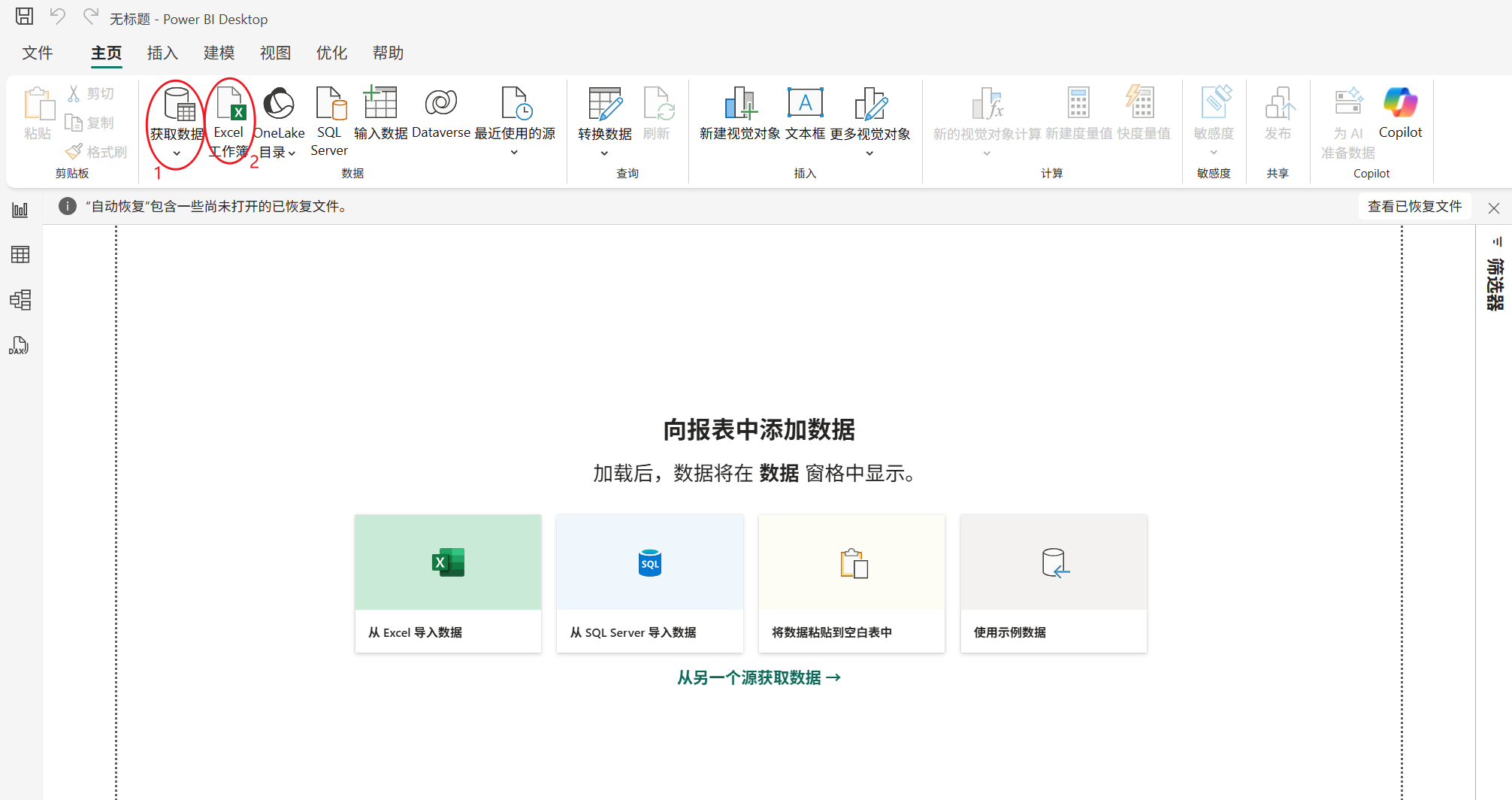This screenshot has width=1512, height=800.
Task: Click the 使用示例数据 card
Action: [1054, 583]
